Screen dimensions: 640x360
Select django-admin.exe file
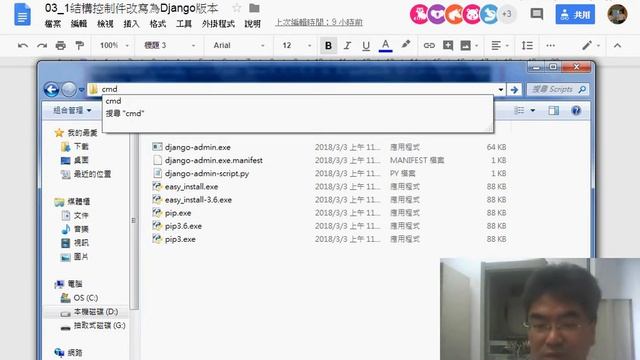(x=191, y=147)
